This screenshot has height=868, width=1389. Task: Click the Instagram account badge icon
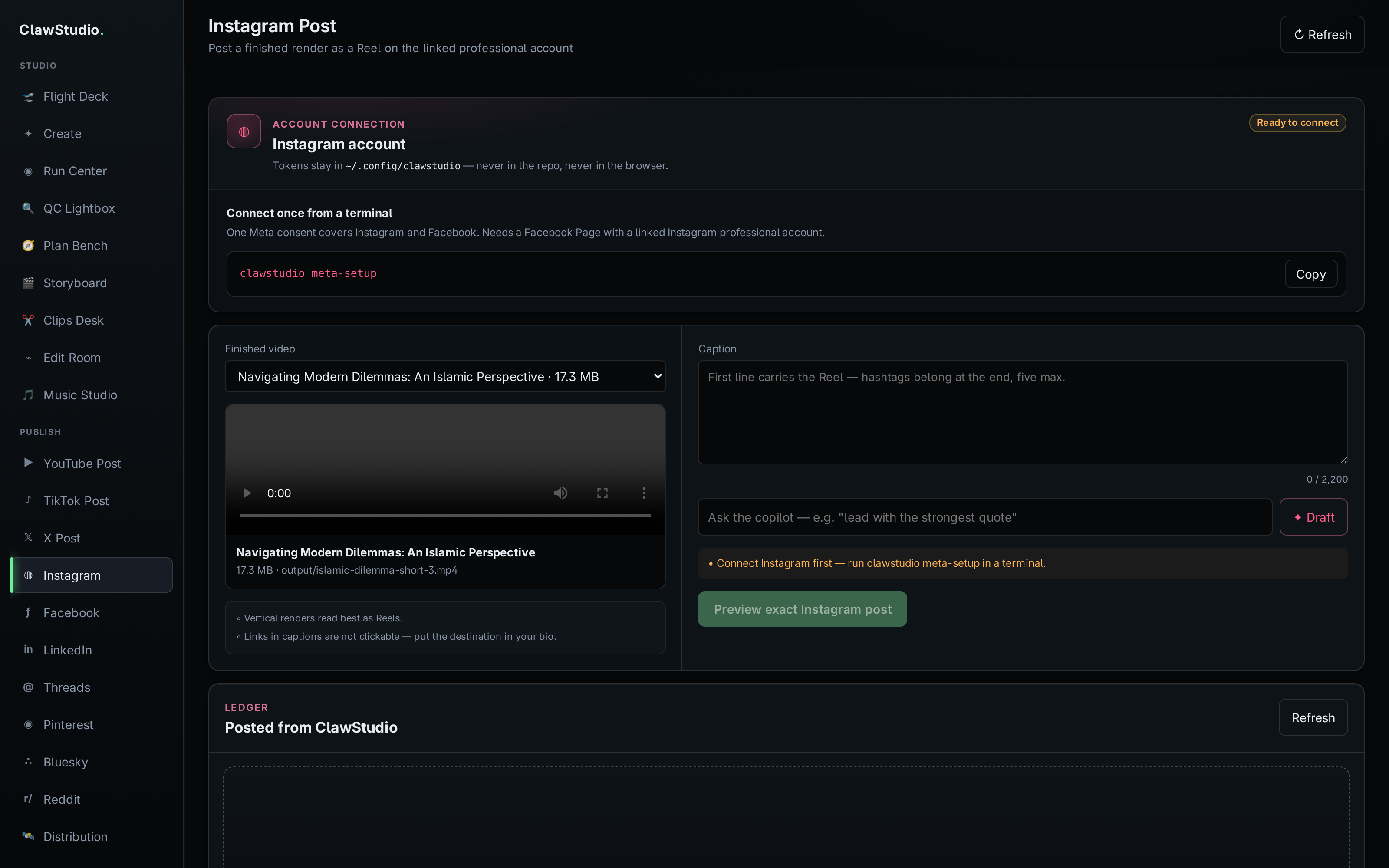point(244,132)
